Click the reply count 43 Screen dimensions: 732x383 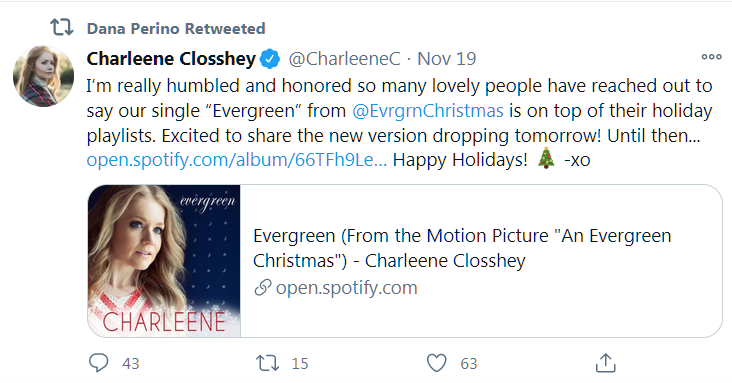click(131, 363)
